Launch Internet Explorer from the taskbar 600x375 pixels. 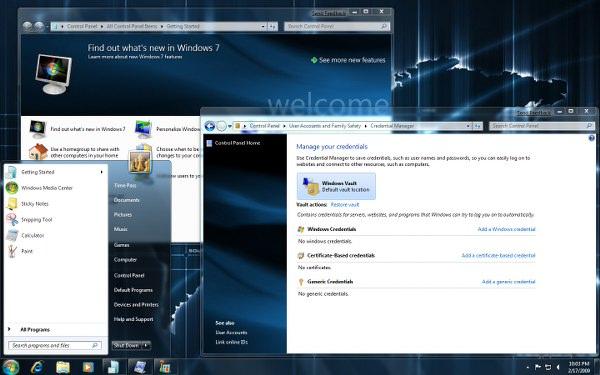(37, 367)
